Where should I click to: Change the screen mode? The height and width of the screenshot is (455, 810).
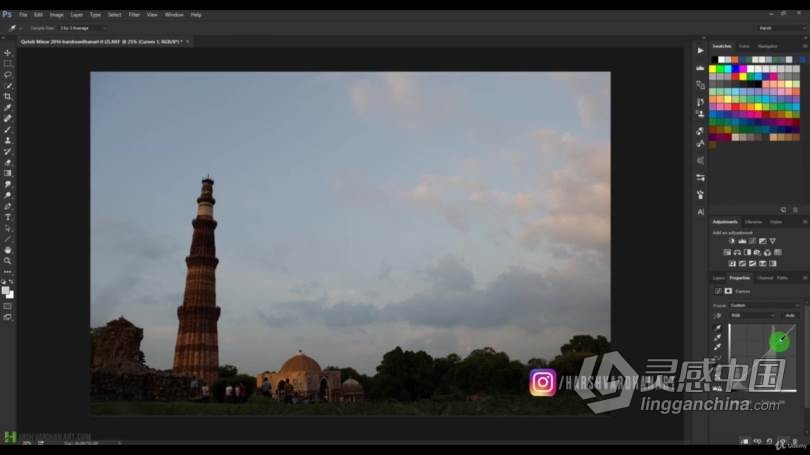tap(8, 317)
